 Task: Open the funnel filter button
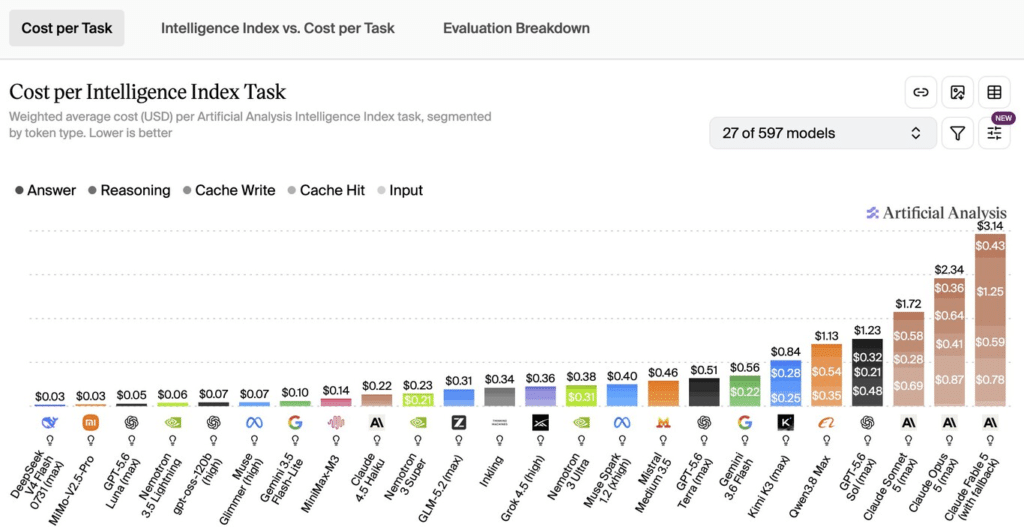pos(957,133)
